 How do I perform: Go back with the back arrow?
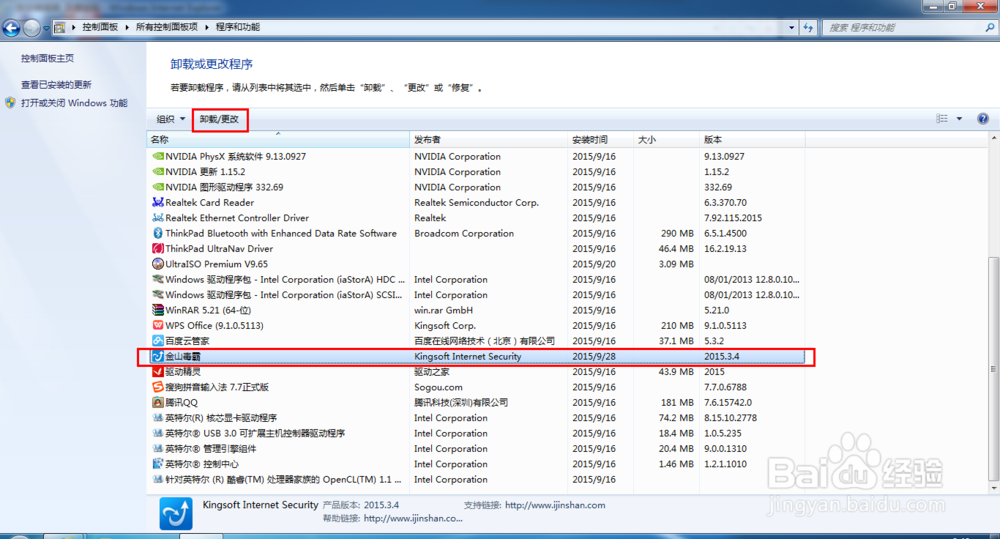point(11,27)
